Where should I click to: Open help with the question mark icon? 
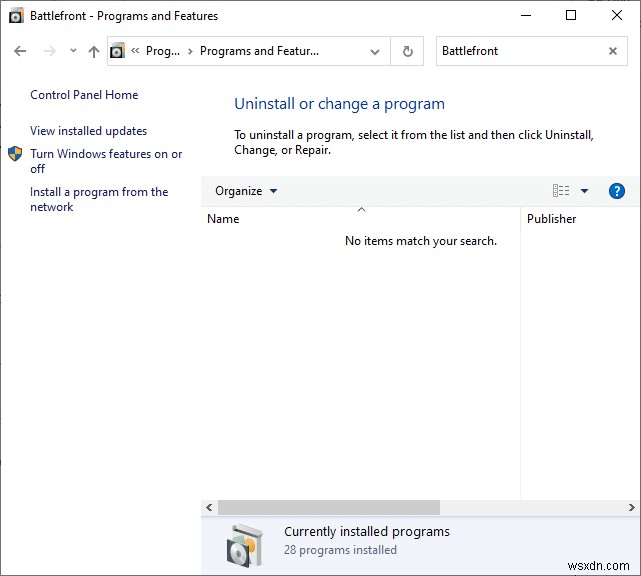(x=616, y=191)
